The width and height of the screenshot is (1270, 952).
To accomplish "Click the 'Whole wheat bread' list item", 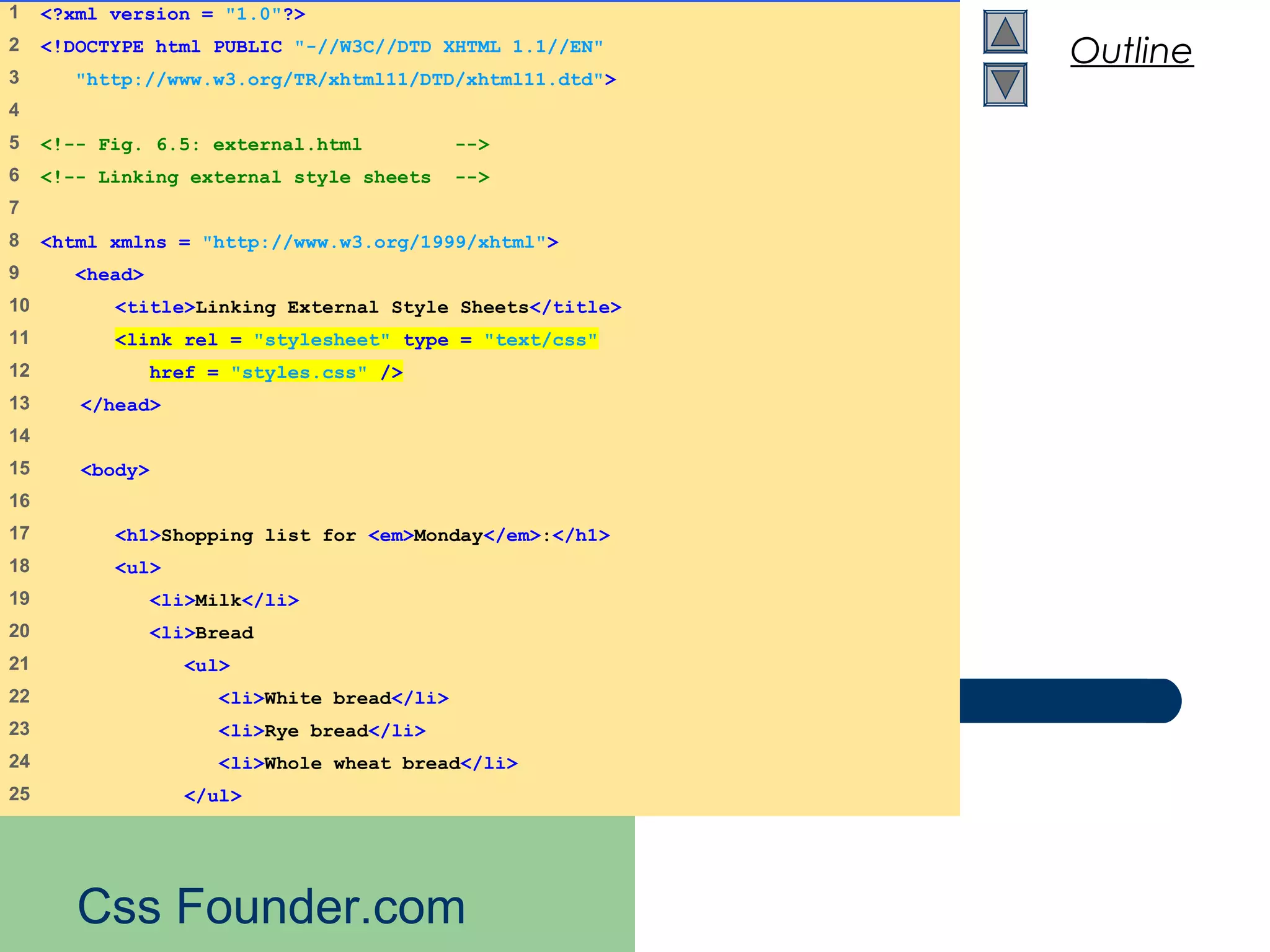I will 368,764.
